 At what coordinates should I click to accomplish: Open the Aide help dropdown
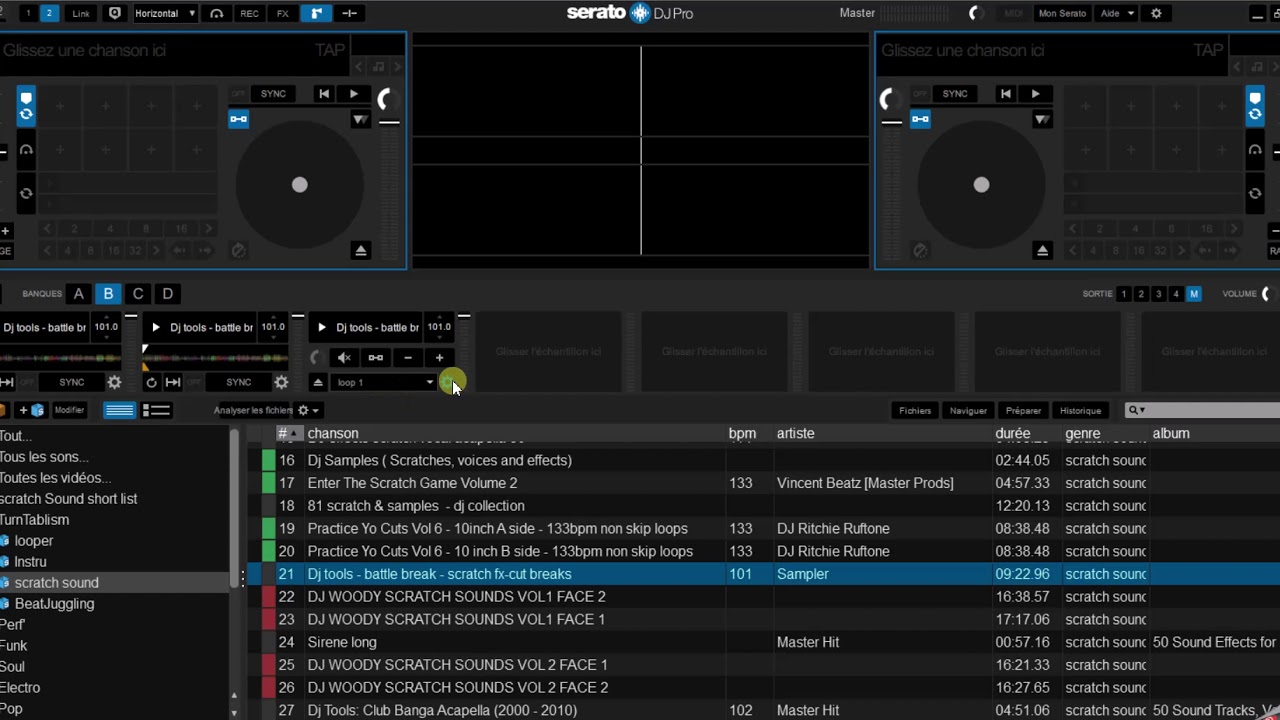(1117, 13)
